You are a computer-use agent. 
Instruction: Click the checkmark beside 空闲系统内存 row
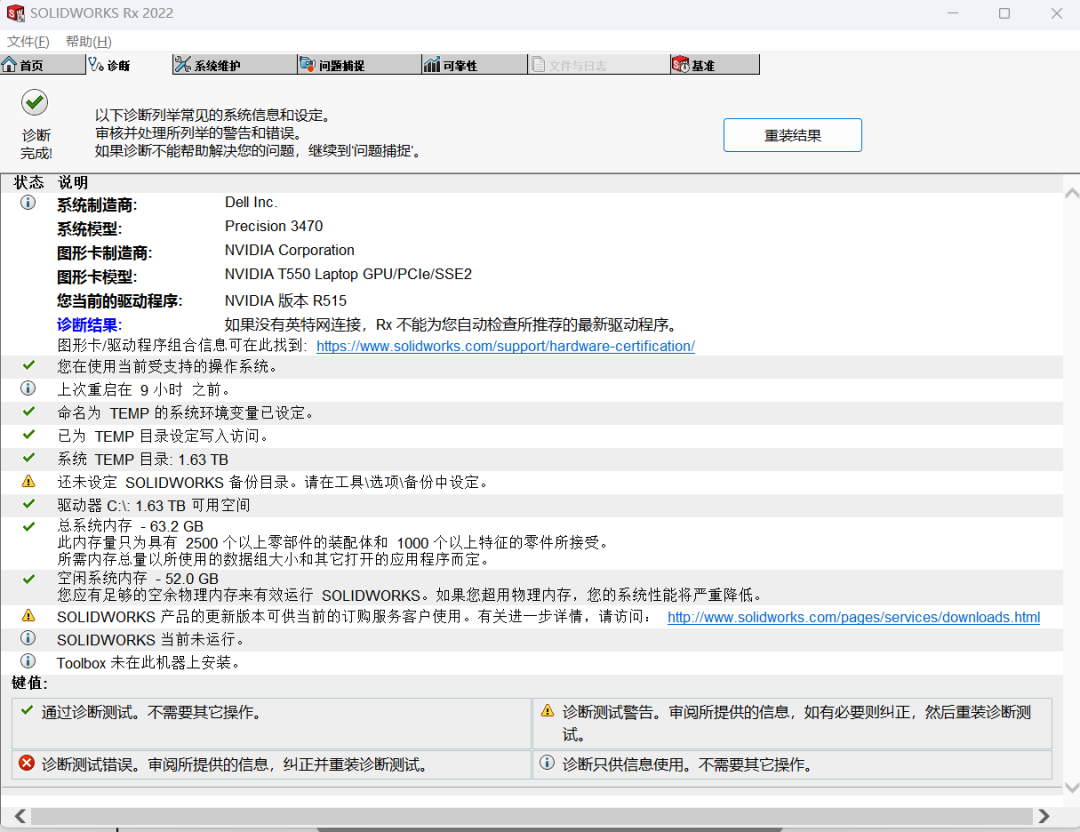pos(28,579)
